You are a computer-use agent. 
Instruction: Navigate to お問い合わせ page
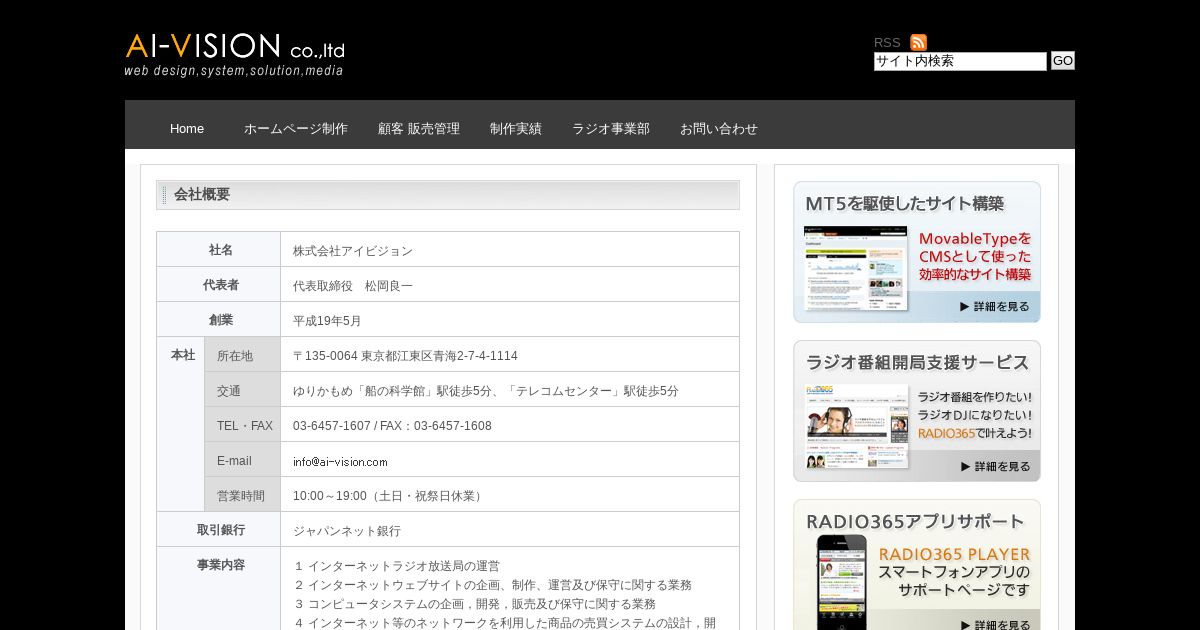(x=719, y=128)
